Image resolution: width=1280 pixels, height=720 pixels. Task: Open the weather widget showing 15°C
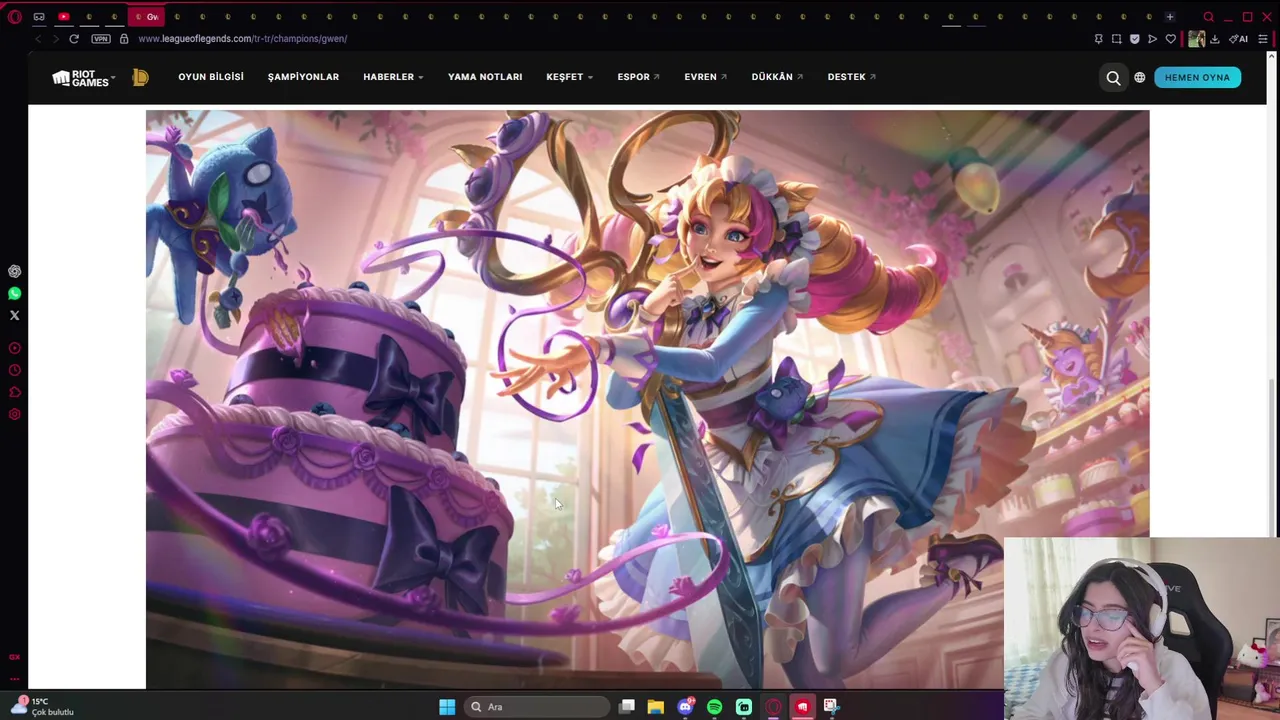[x=45, y=706]
